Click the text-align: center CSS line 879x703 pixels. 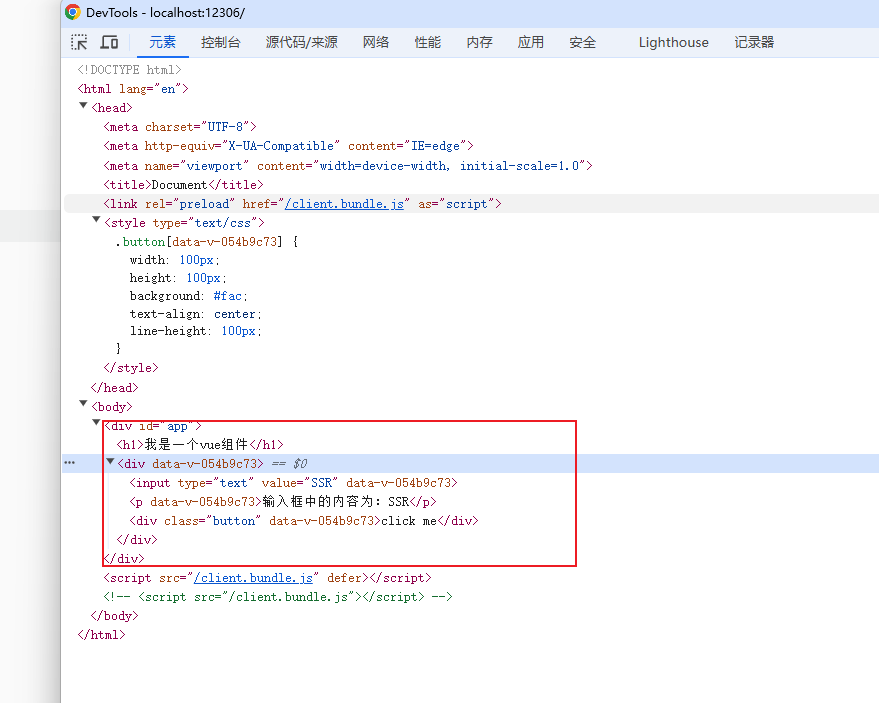pos(196,314)
